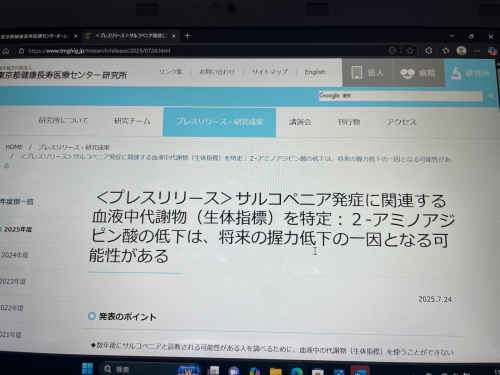Click the HOME breadcrumb link

point(14,147)
